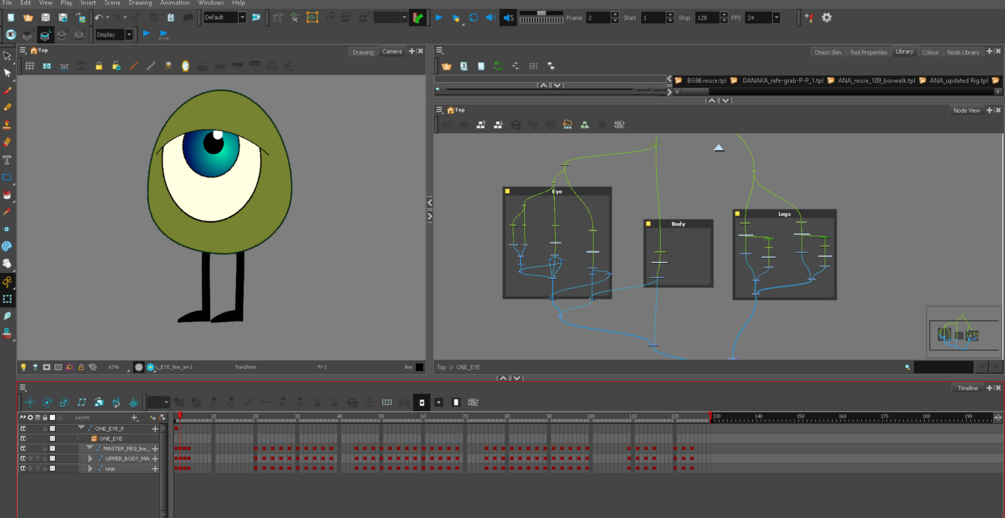
Task: Switch to the Colour tab
Action: pyautogui.click(x=930, y=52)
